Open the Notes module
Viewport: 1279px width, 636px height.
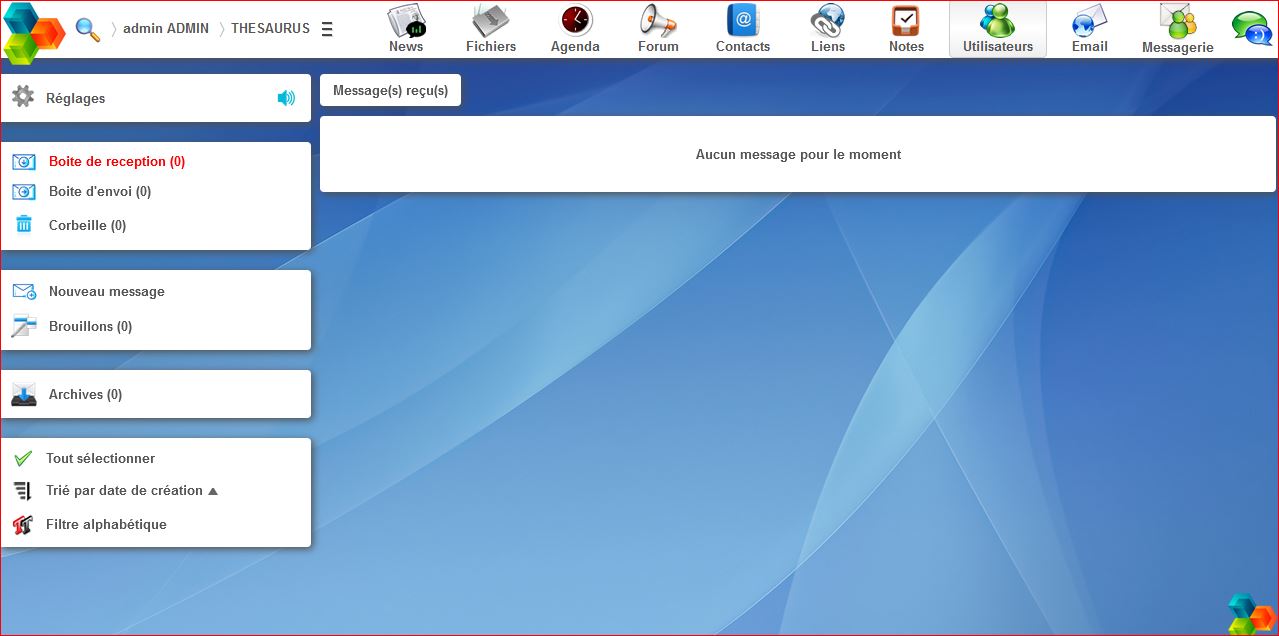[x=905, y=28]
